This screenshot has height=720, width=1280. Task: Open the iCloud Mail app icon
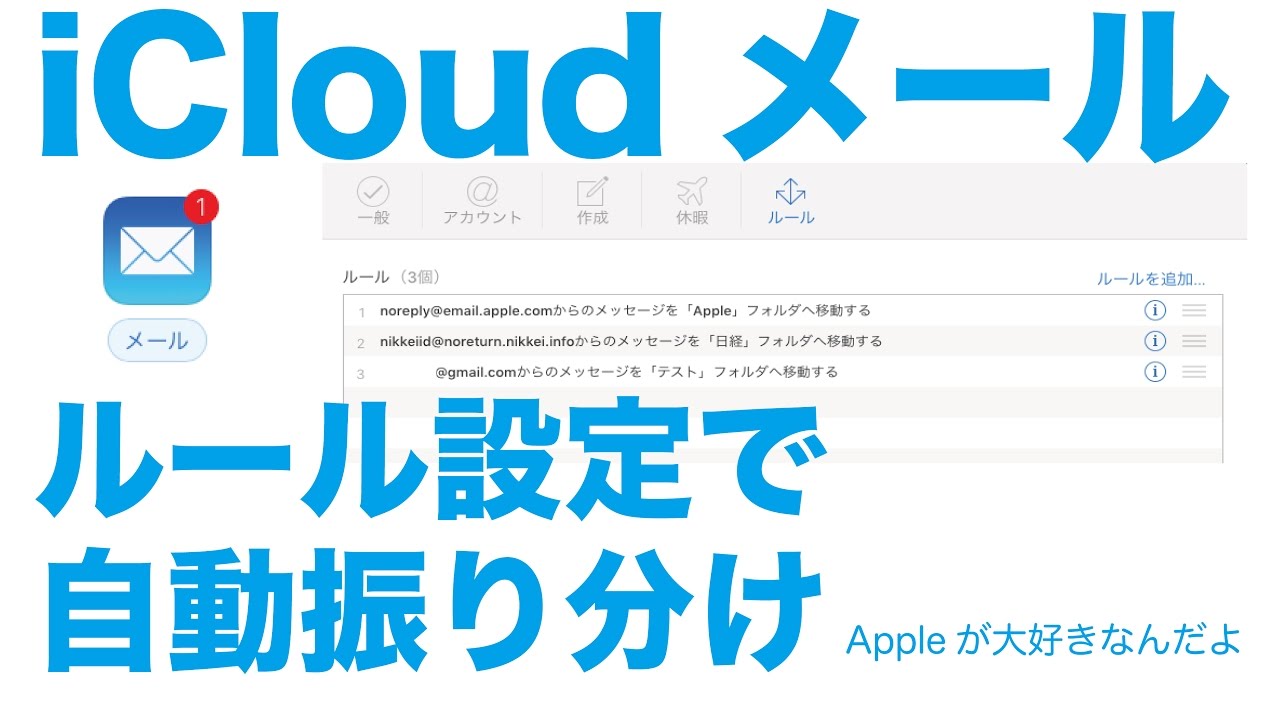(x=158, y=250)
